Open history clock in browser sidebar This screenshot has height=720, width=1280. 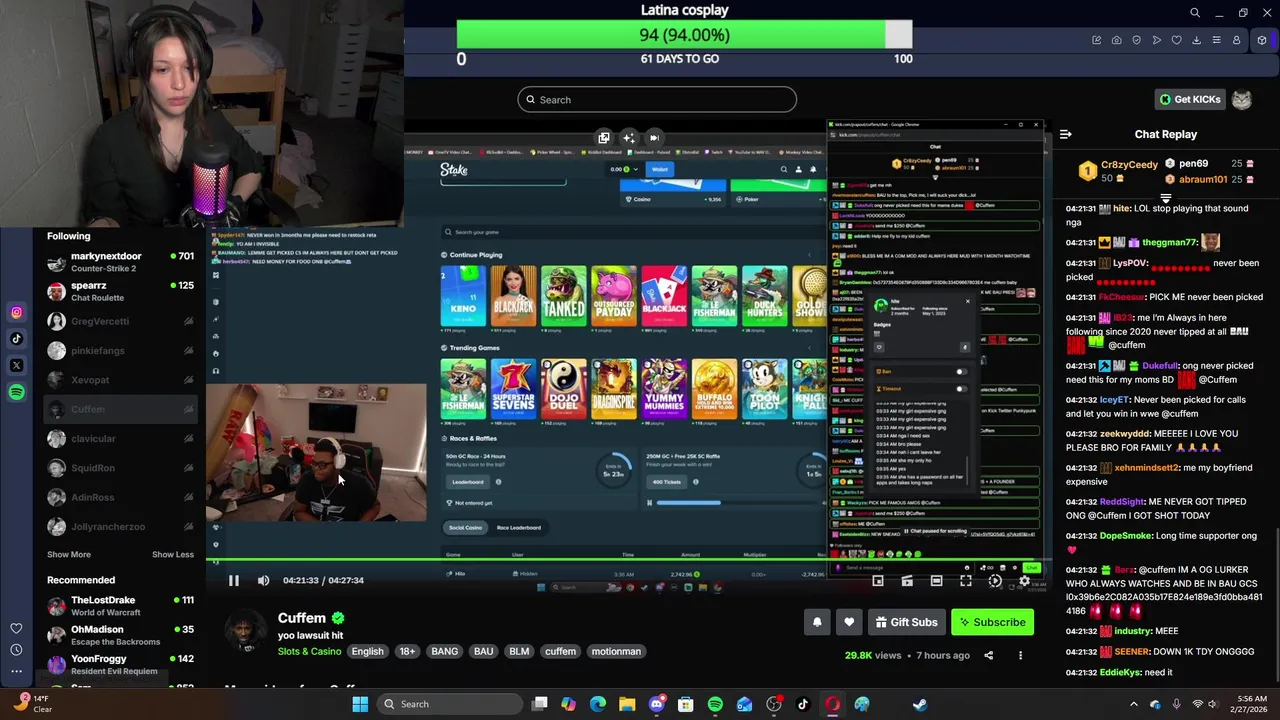(x=16, y=649)
